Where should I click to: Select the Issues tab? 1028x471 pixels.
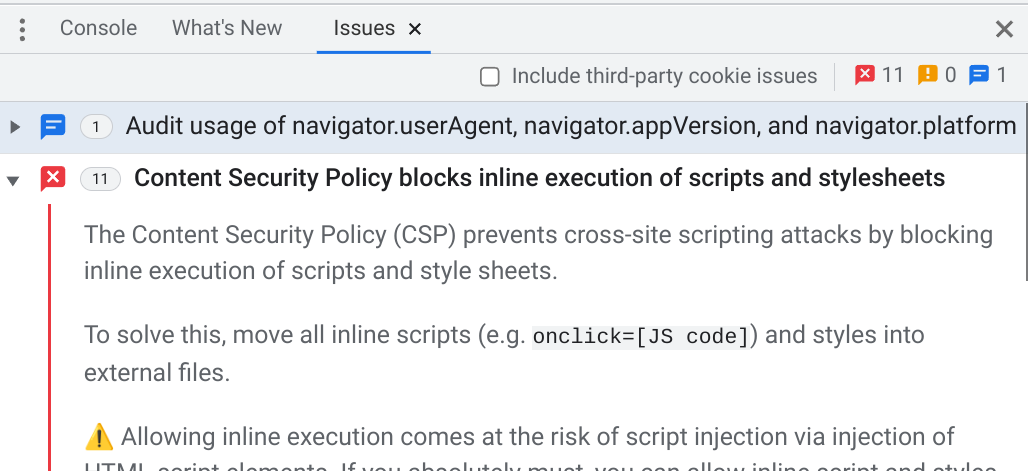(364, 28)
